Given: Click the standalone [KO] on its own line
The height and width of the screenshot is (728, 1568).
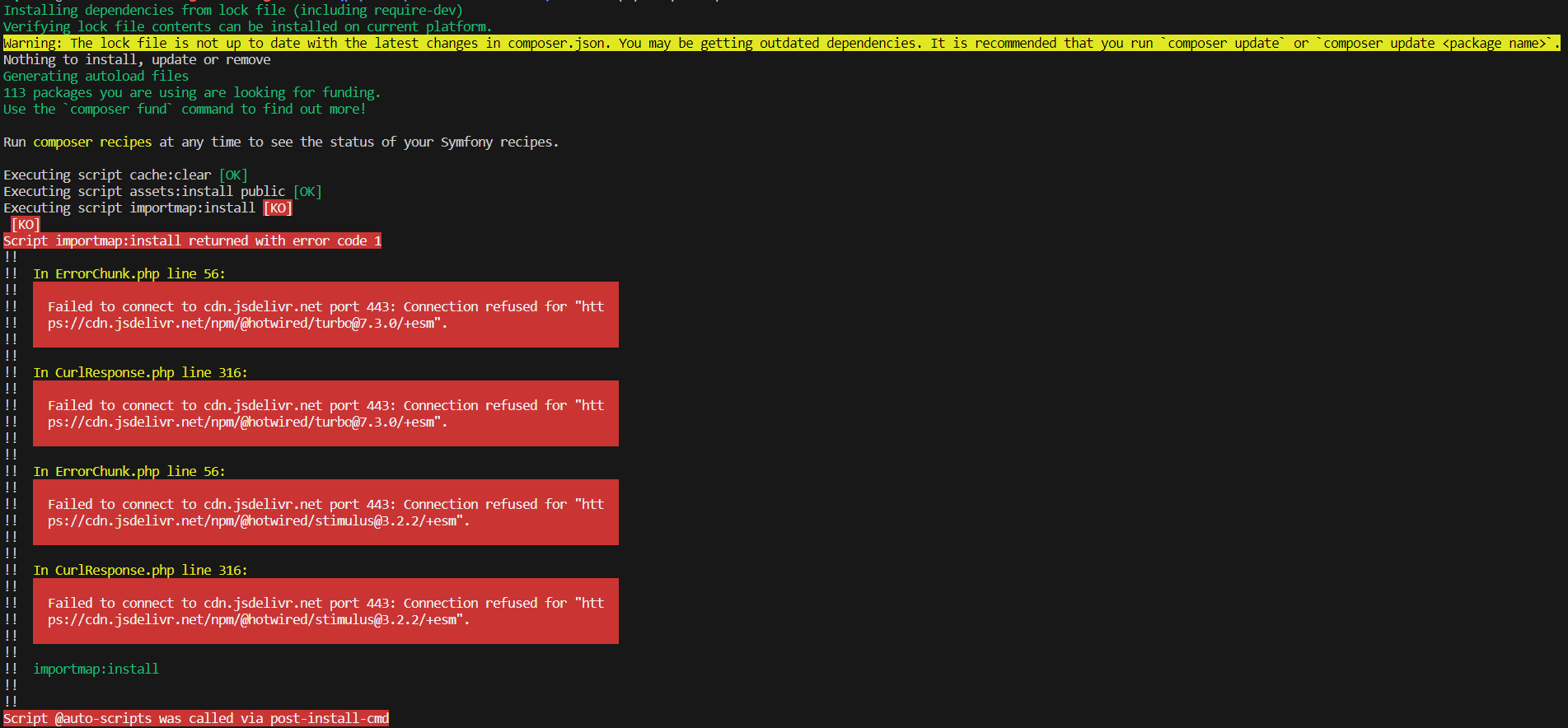Looking at the screenshot, I should click(x=26, y=224).
